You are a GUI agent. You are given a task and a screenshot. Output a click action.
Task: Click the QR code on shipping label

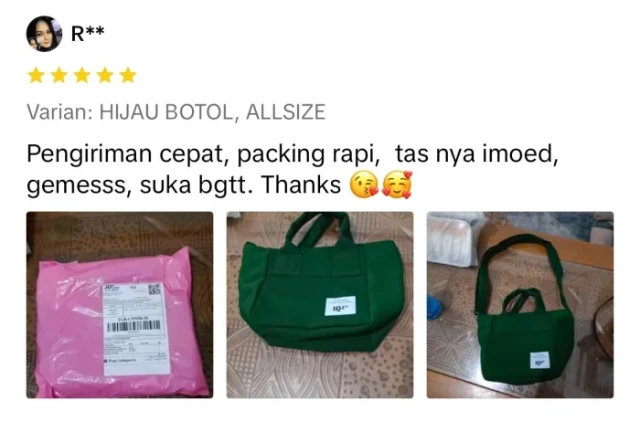point(154,290)
